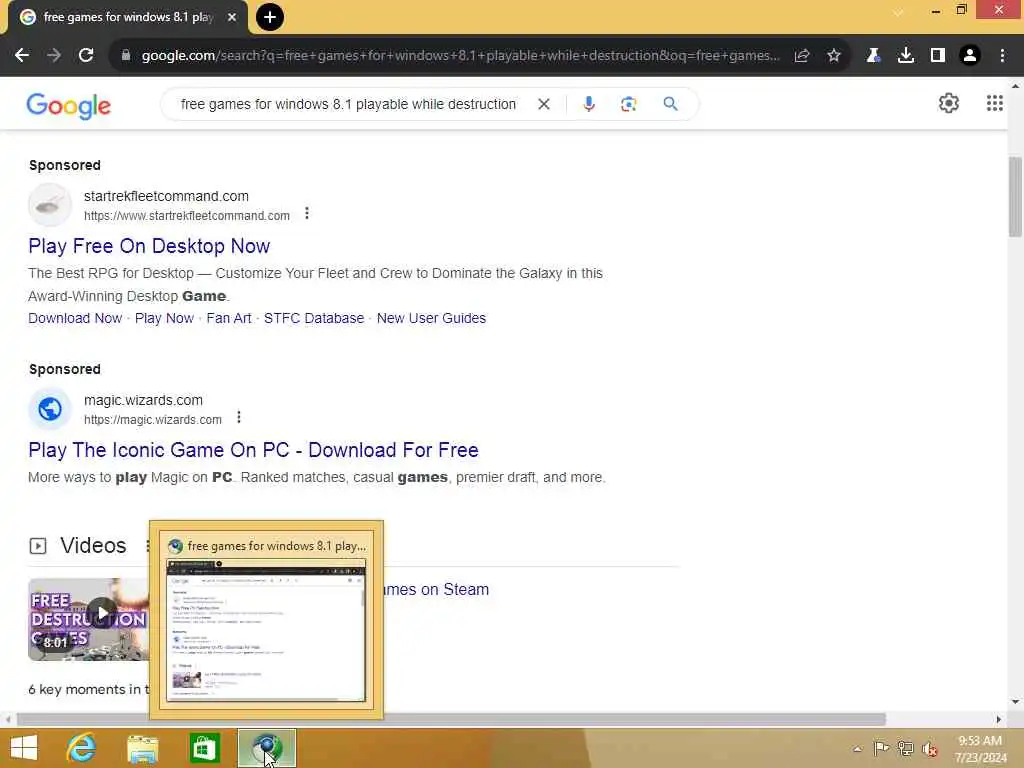Launch Internet Explorer from taskbar

click(81, 748)
